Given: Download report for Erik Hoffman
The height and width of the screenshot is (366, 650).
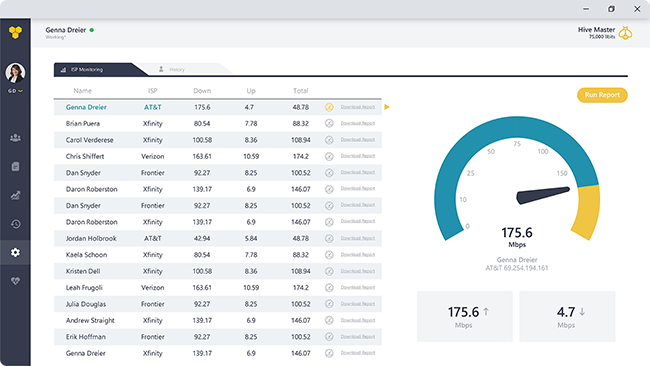Looking at the screenshot, I should click(x=358, y=337).
